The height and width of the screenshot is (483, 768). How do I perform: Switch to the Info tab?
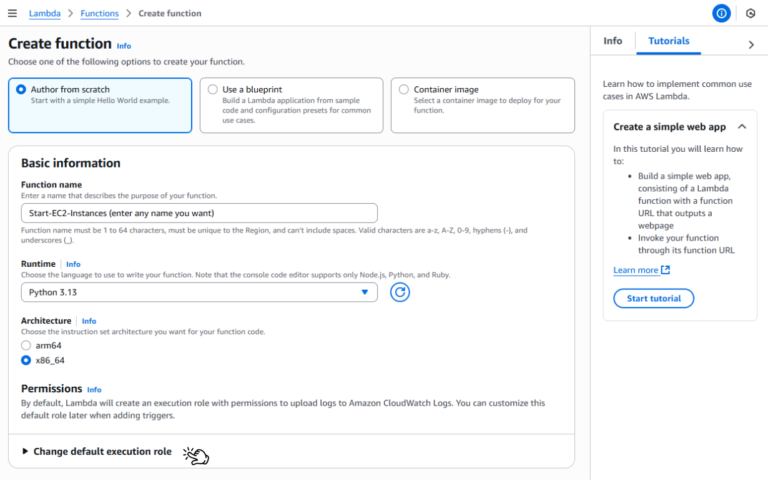[612, 41]
